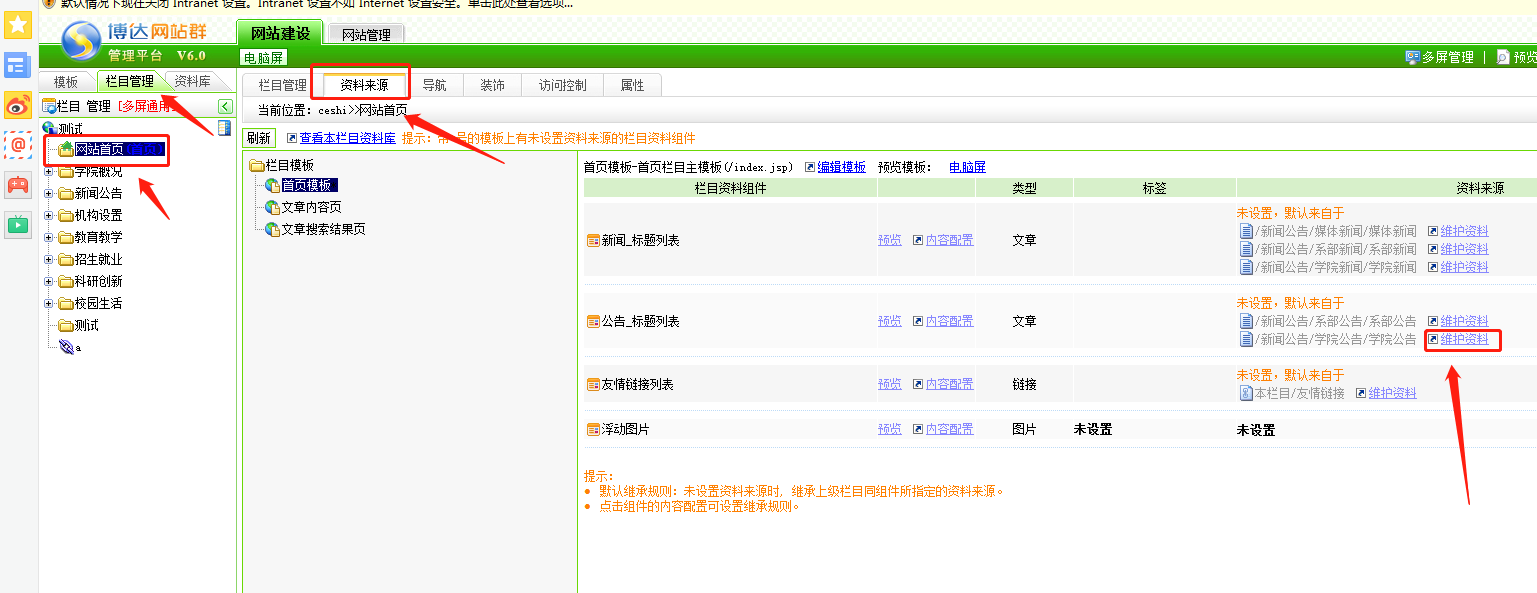
Task: Open the Weibo icon in the sidebar
Action: 17,105
